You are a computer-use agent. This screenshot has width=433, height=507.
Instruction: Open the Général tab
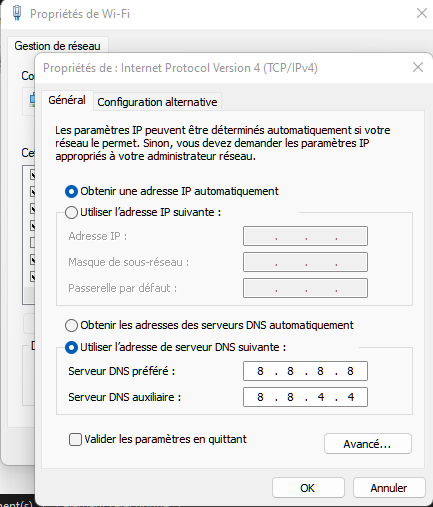pos(67,100)
